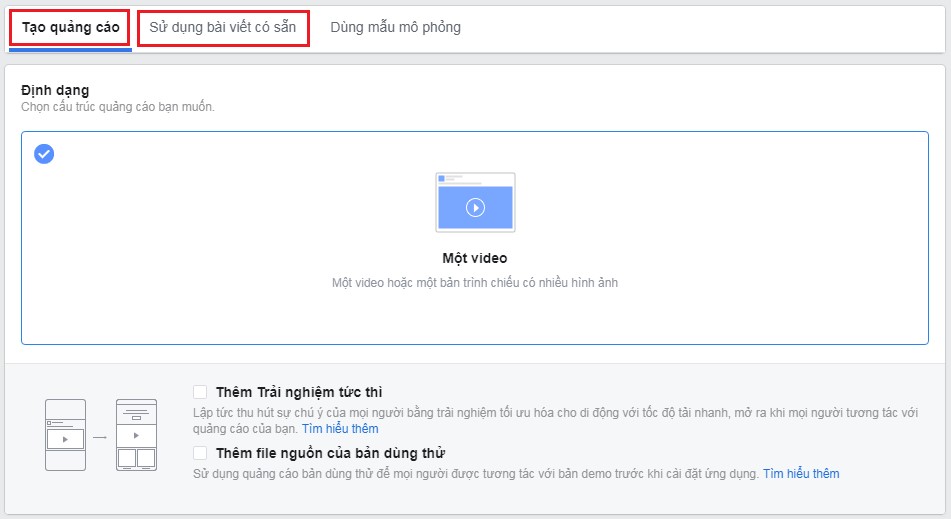This screenshot has height=519, width=951.
Task: Select the Một video format title
Action: [x=474, y=258]
